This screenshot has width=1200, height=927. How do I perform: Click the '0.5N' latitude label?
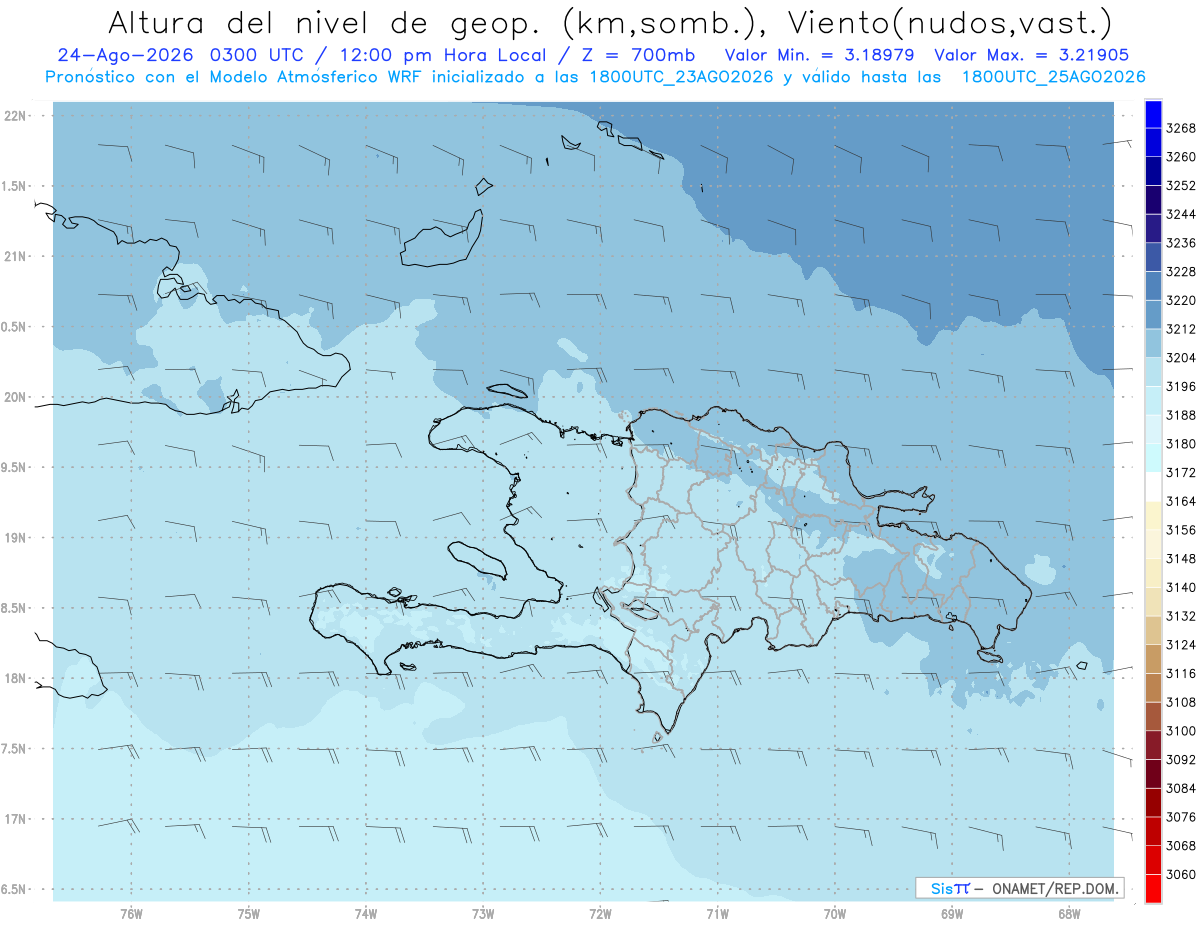[x=14, y=327]
